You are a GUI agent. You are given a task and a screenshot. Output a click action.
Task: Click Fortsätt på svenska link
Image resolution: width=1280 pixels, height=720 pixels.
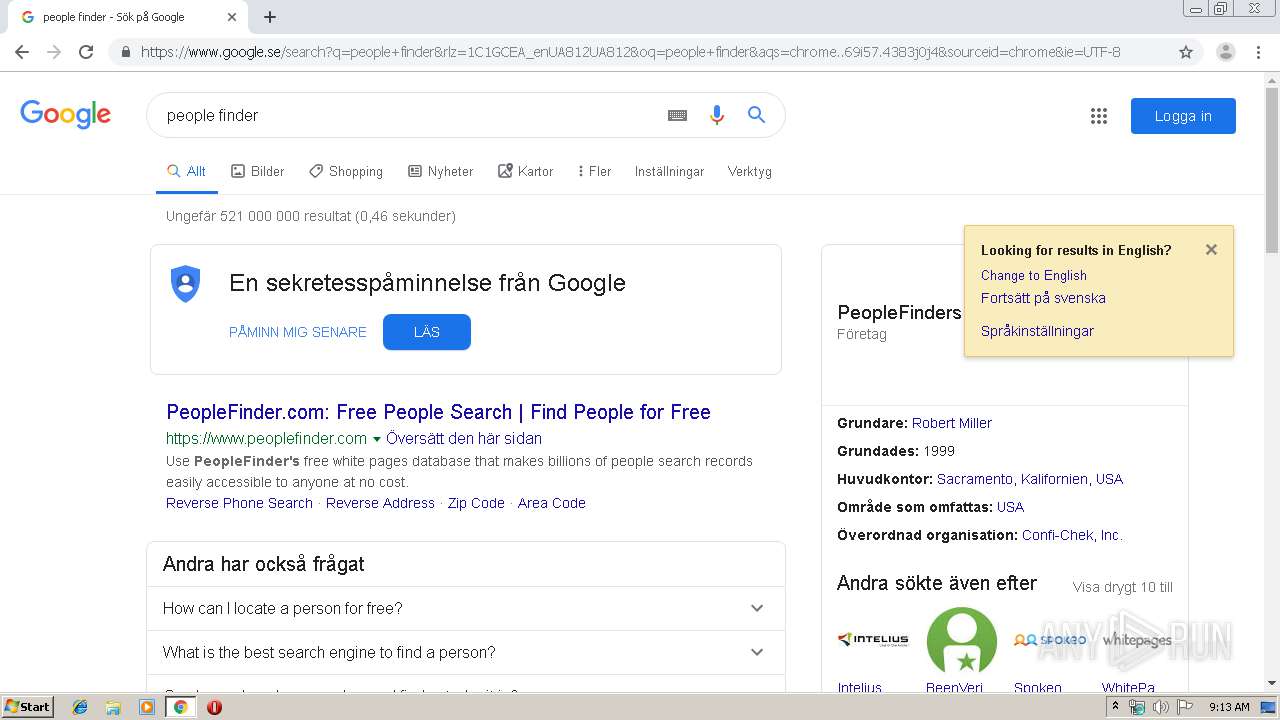(1043, 298)
